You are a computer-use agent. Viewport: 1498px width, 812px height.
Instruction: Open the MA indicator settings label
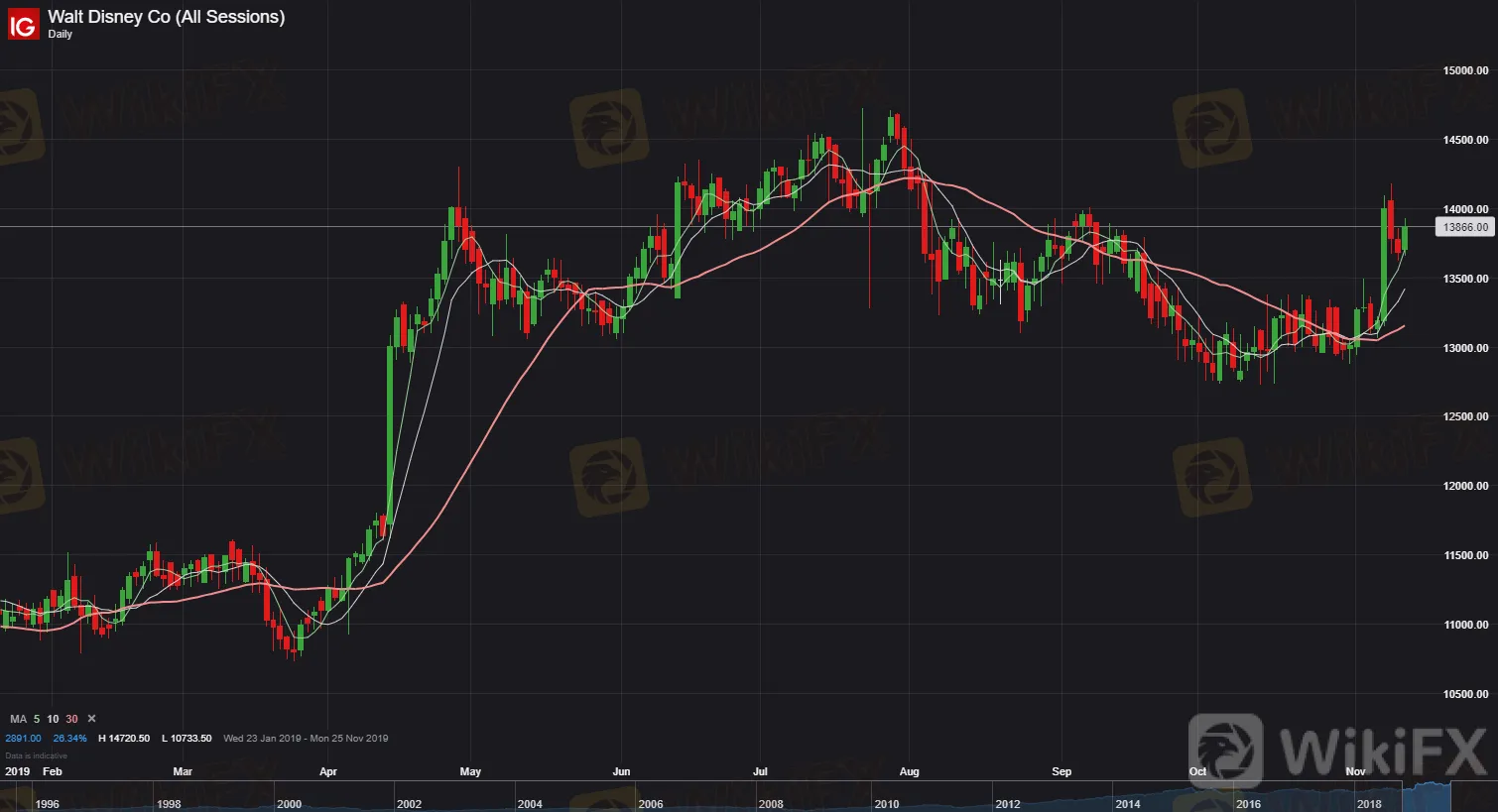click(18, 719)
